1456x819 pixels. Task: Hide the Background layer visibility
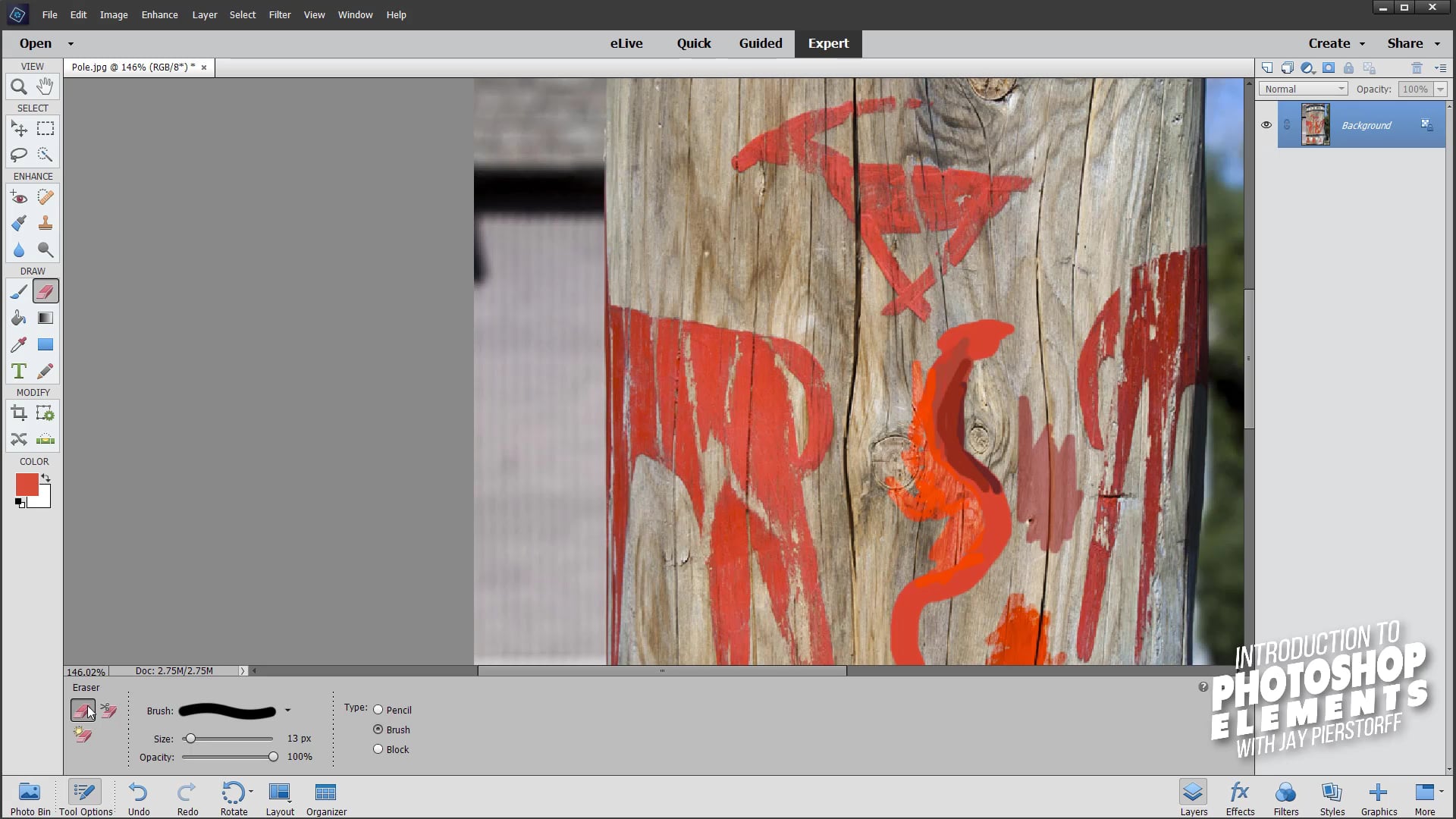click(x=1266, y=125)
